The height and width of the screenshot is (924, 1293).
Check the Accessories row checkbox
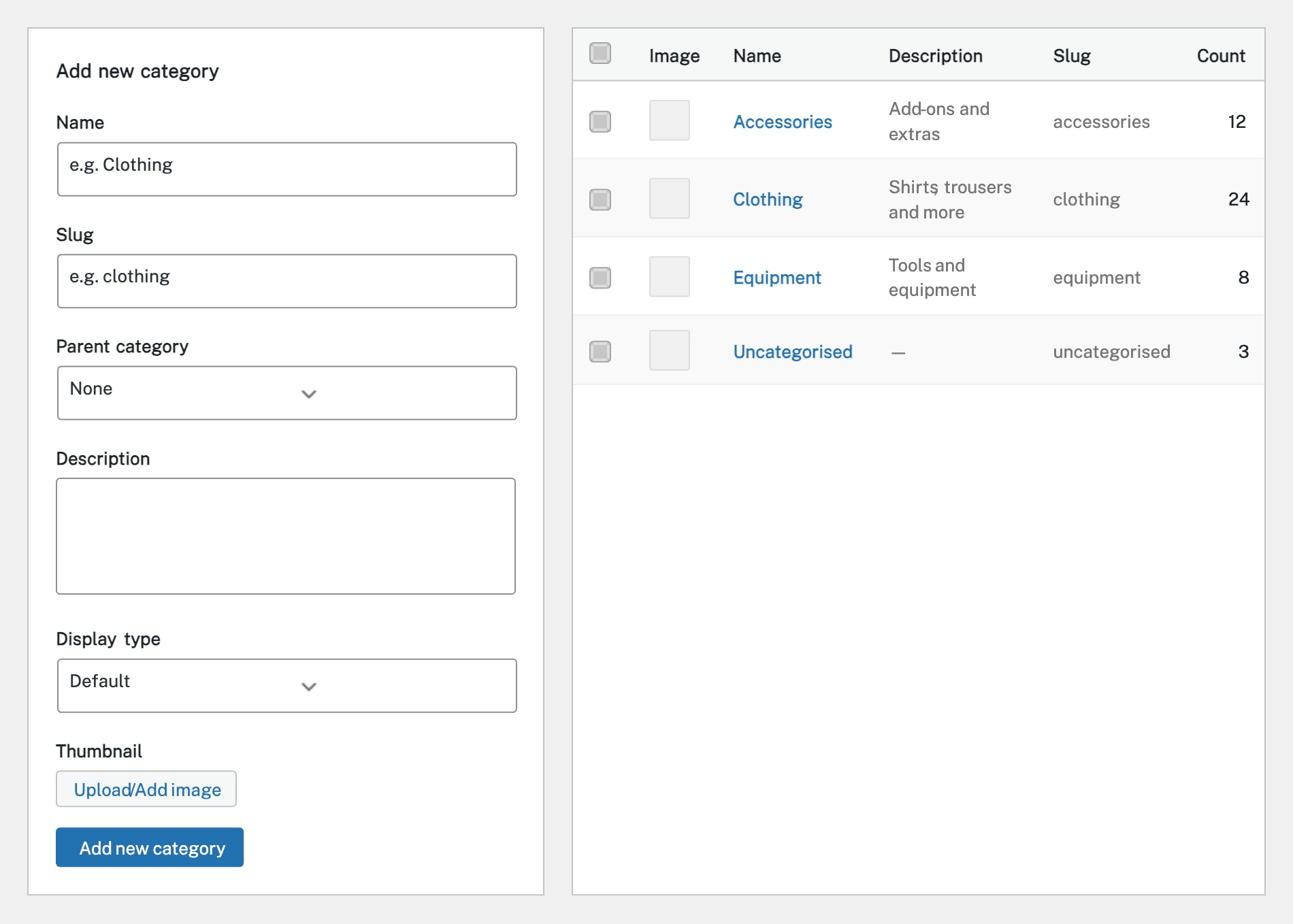click(x=600, y=122)
